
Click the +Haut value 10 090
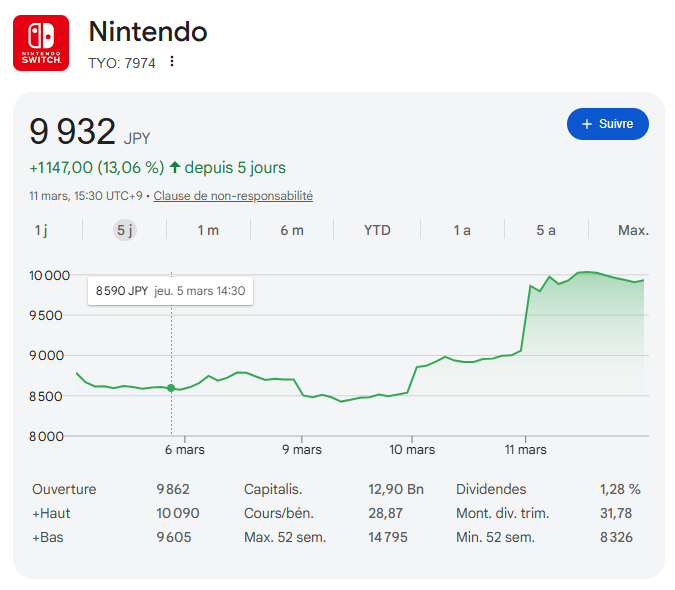(177, 513)
